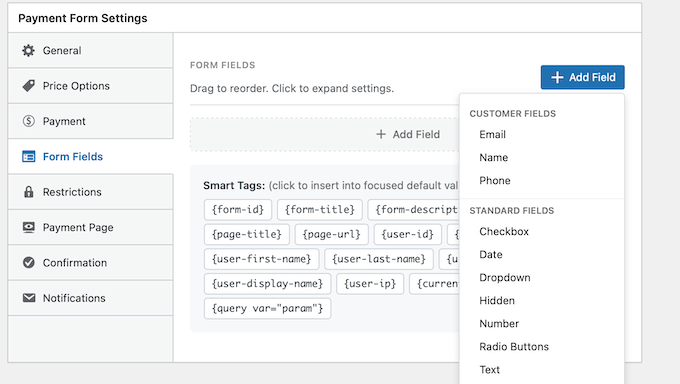The height and width of the screenshot is (384, 680).
Task: Add a Hidden standard field
Action: click(x=497, y=301)
